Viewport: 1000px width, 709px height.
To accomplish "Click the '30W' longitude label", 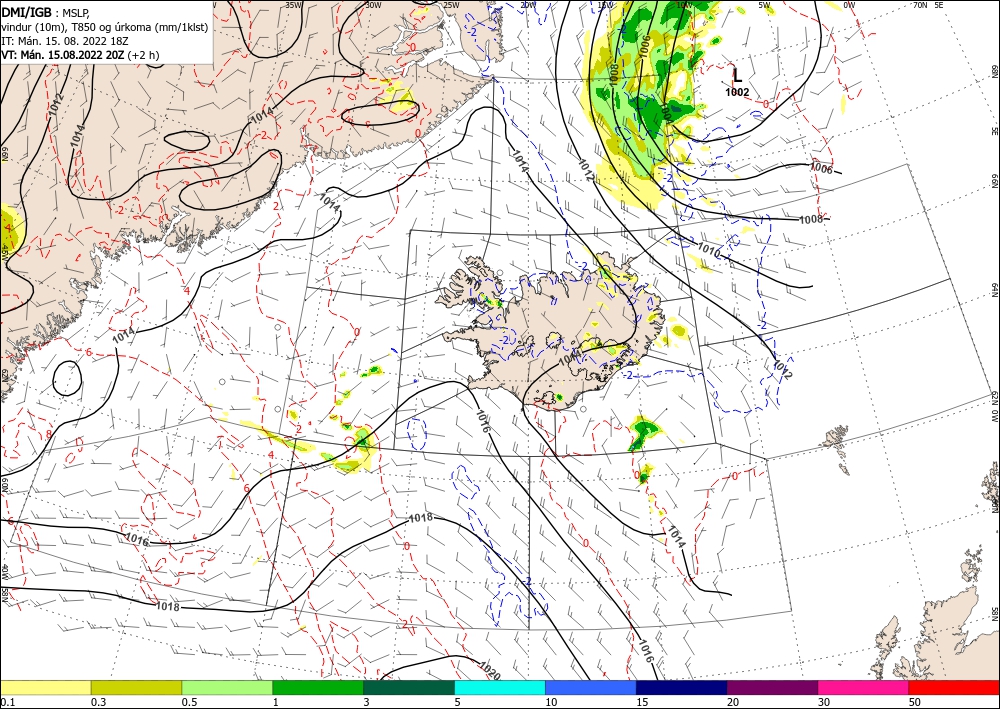I will click(x=373, y=4).
